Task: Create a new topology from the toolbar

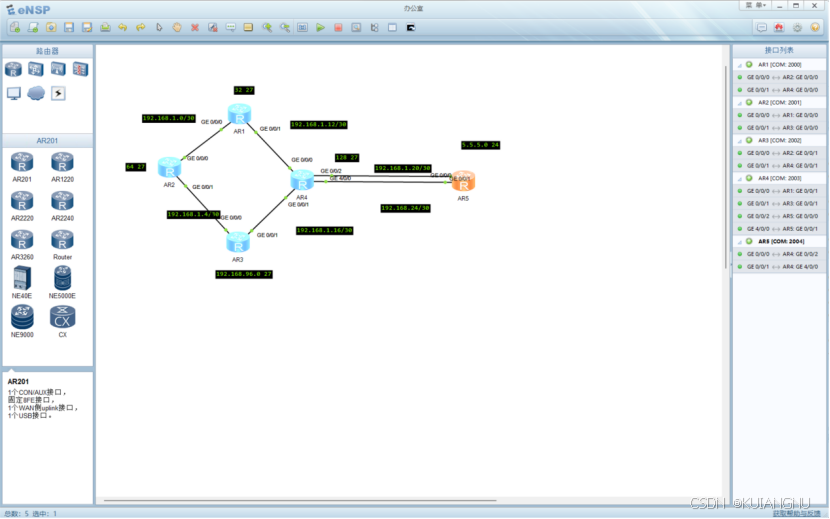Action: [15, 28]
